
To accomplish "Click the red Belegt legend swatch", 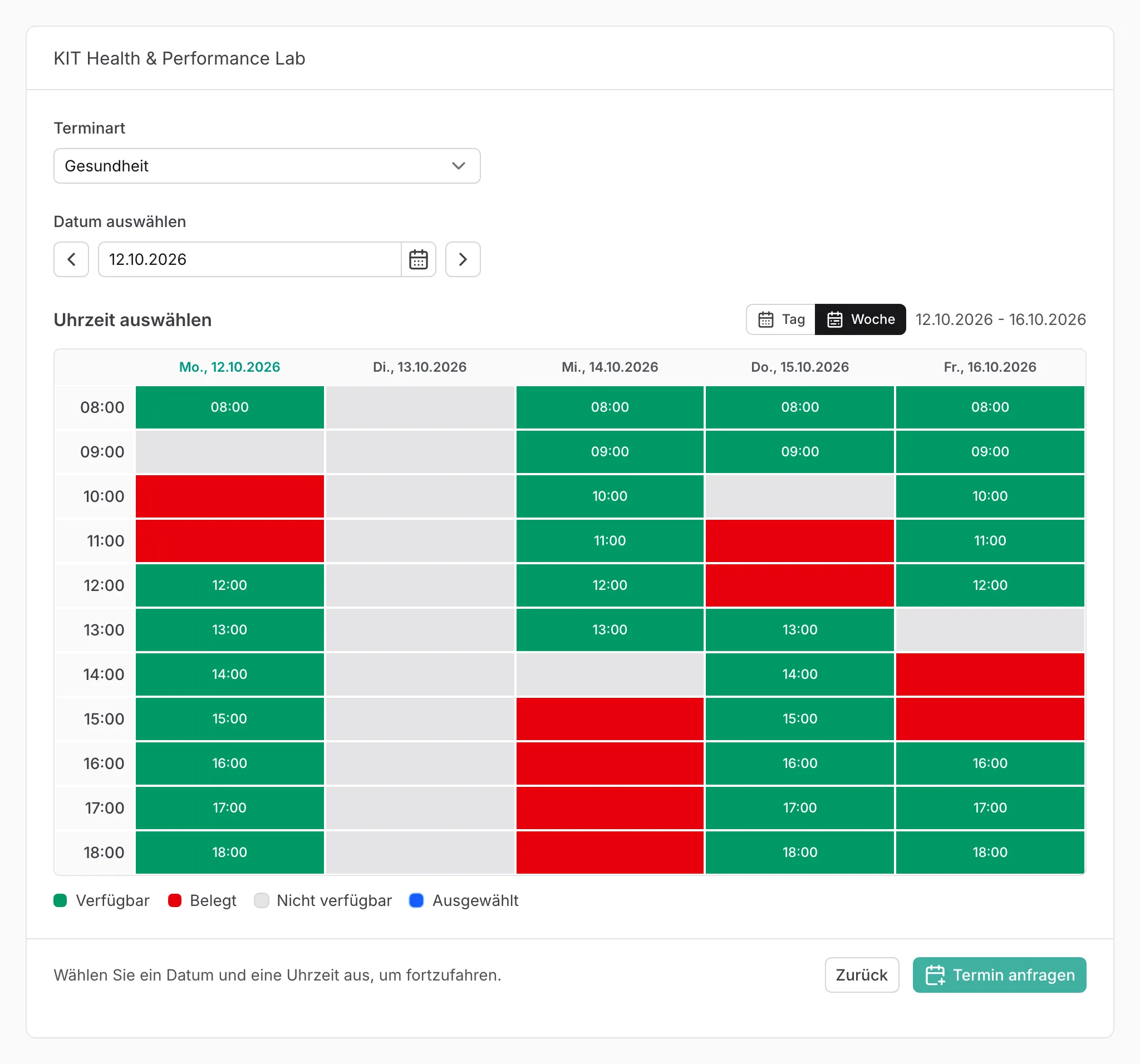I will pos(175,900).
